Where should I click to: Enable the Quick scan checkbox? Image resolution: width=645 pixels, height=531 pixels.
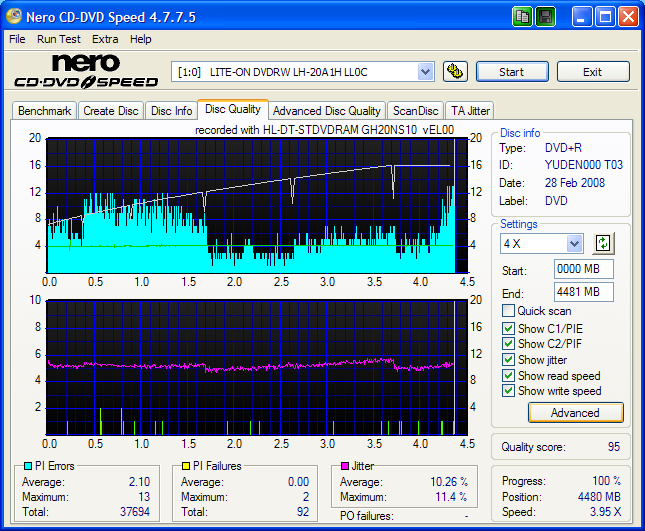click(x=509, y=311)
